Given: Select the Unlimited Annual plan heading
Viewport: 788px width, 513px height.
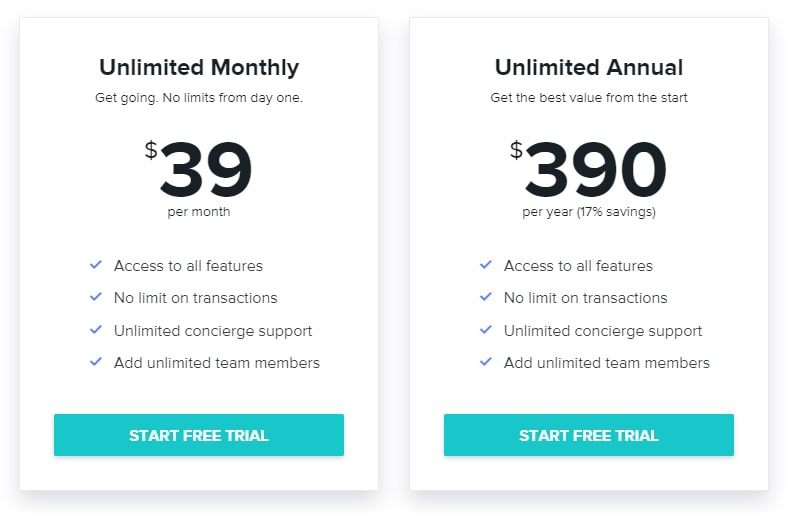Looking at the screenshot, I should pyautogui.click(x=589, y=67).
